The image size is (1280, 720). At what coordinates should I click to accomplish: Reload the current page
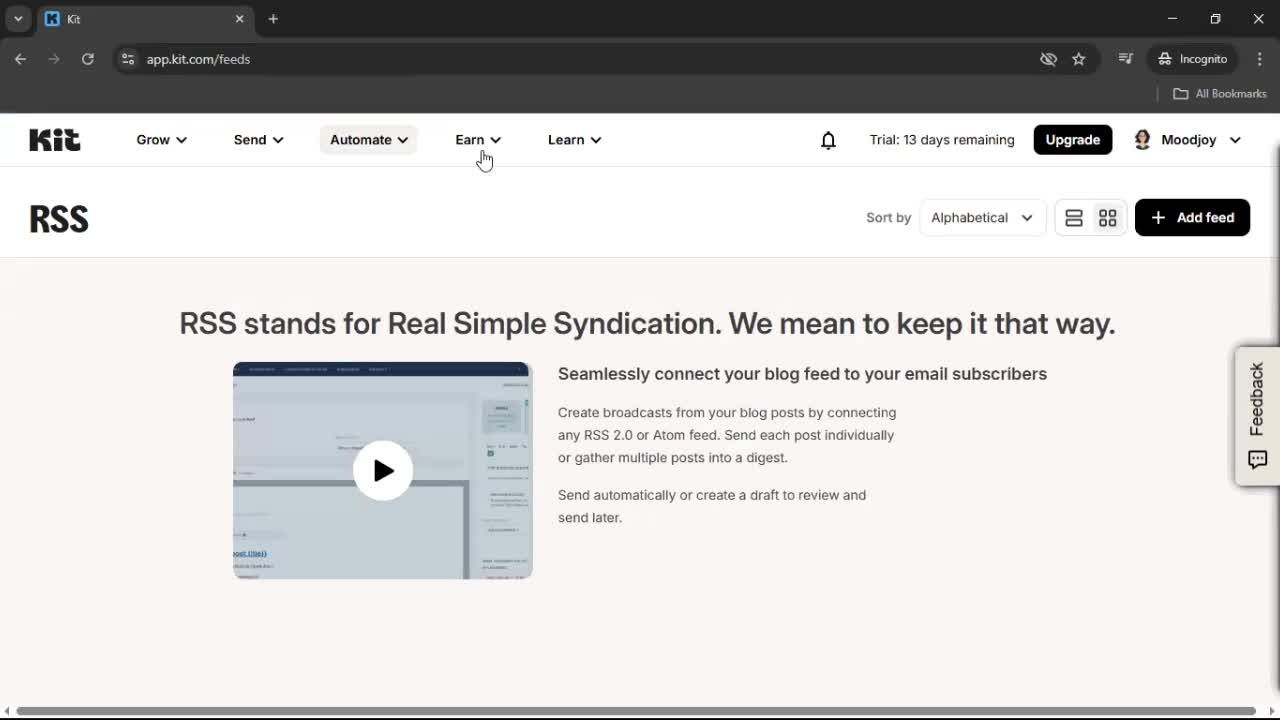point(88,59)
